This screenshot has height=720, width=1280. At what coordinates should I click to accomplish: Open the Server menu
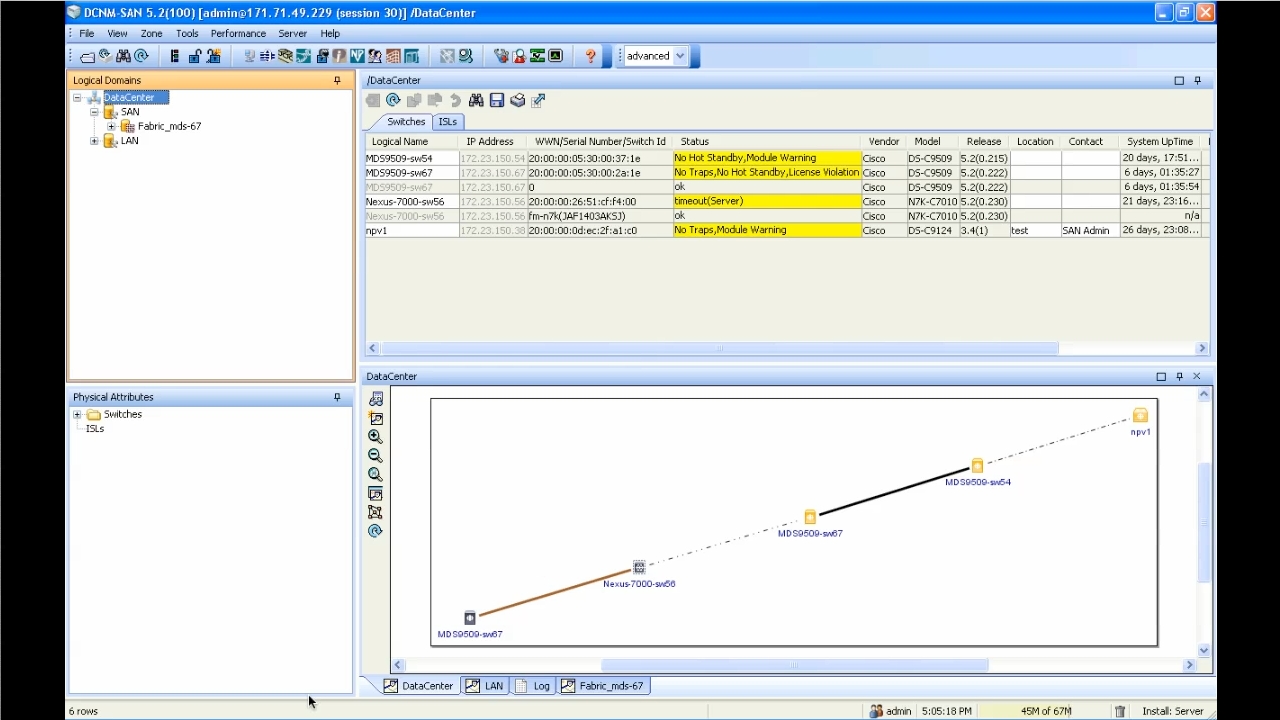pyautogui.click(x=292, y=33)
